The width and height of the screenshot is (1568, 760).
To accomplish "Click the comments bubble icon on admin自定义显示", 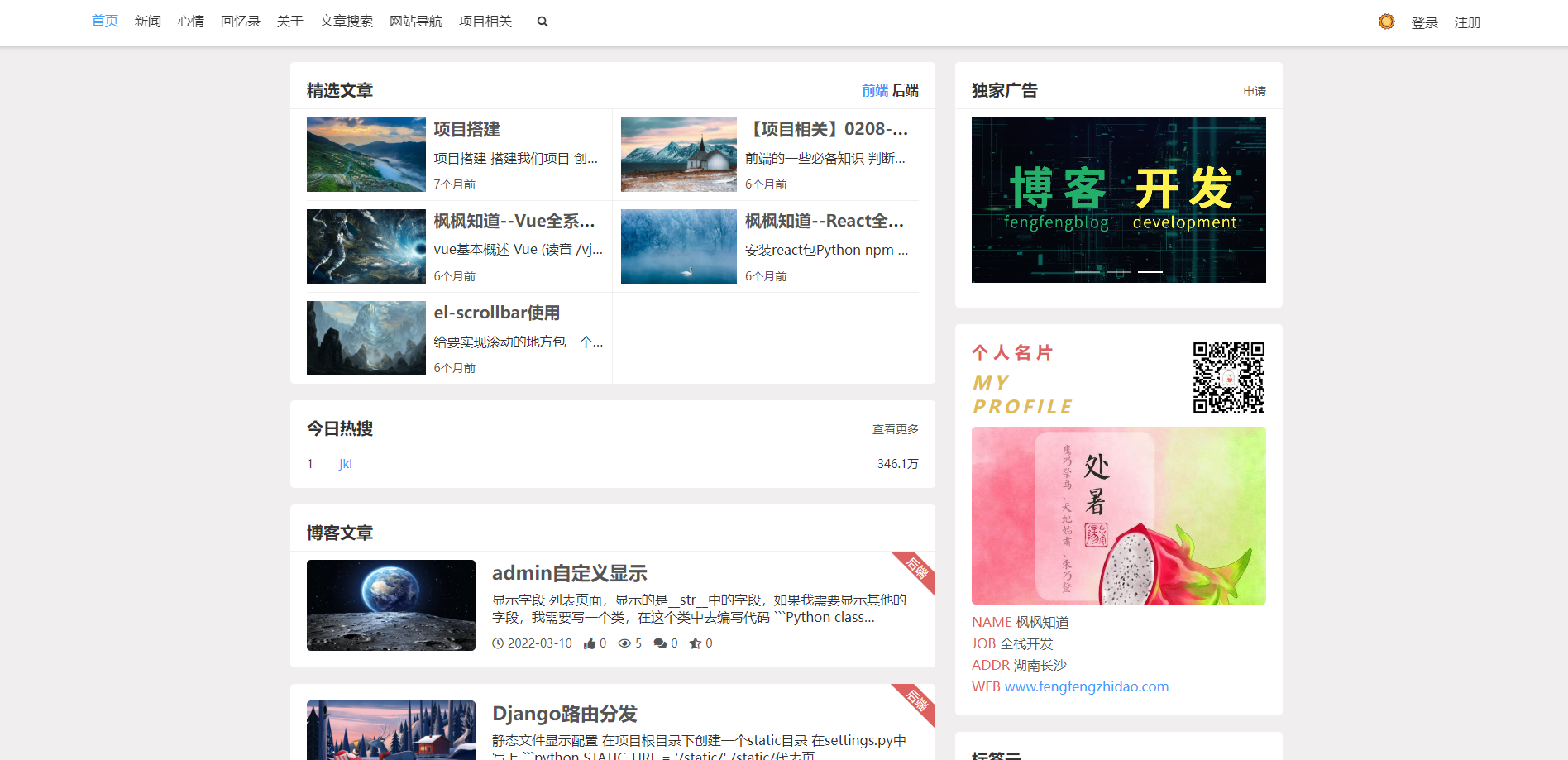I will tap(660, 643).
